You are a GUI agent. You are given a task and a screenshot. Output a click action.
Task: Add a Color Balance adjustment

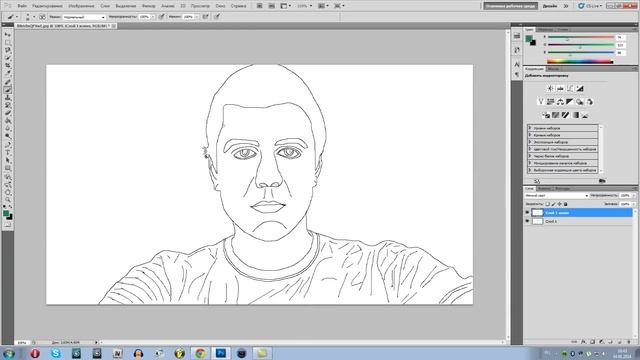(x=560, y=102)
